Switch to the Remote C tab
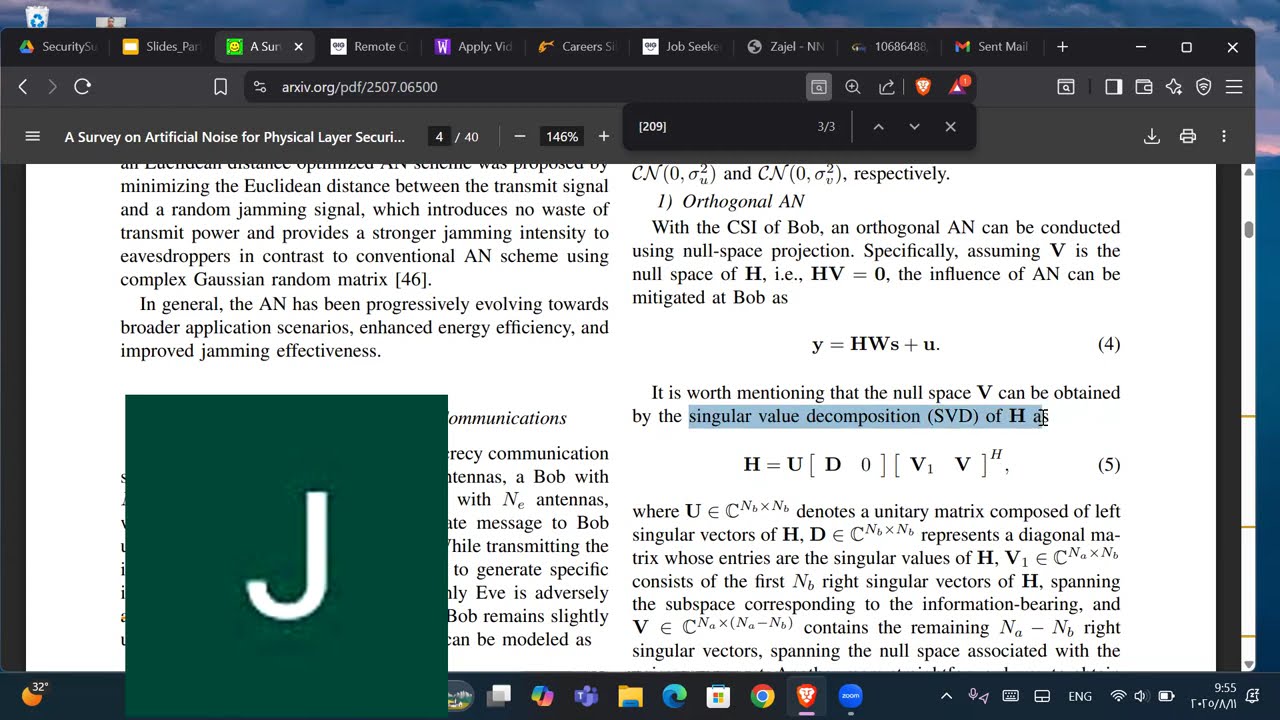1280x720 pixels. [x=370, y=47]
